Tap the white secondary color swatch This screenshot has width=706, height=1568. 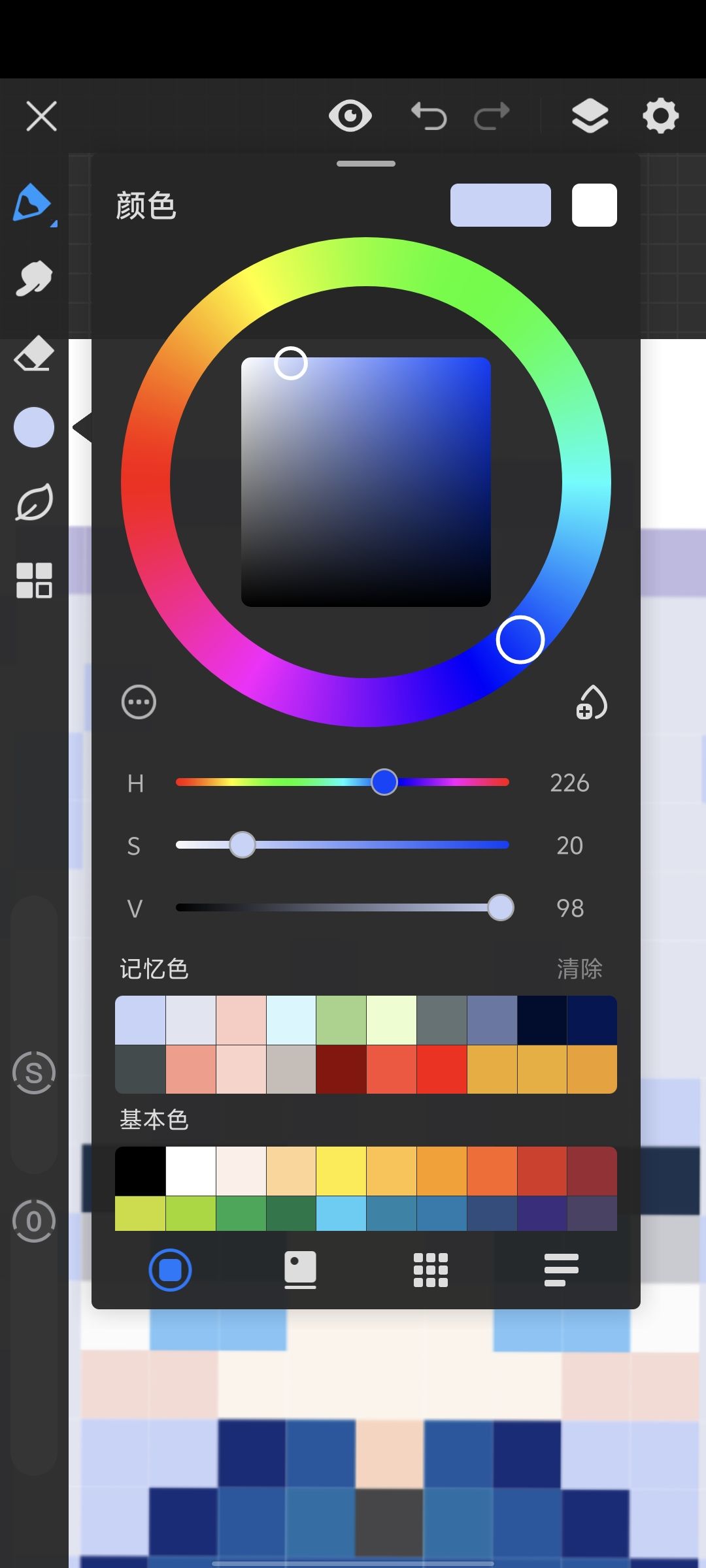tap(594, 205)
